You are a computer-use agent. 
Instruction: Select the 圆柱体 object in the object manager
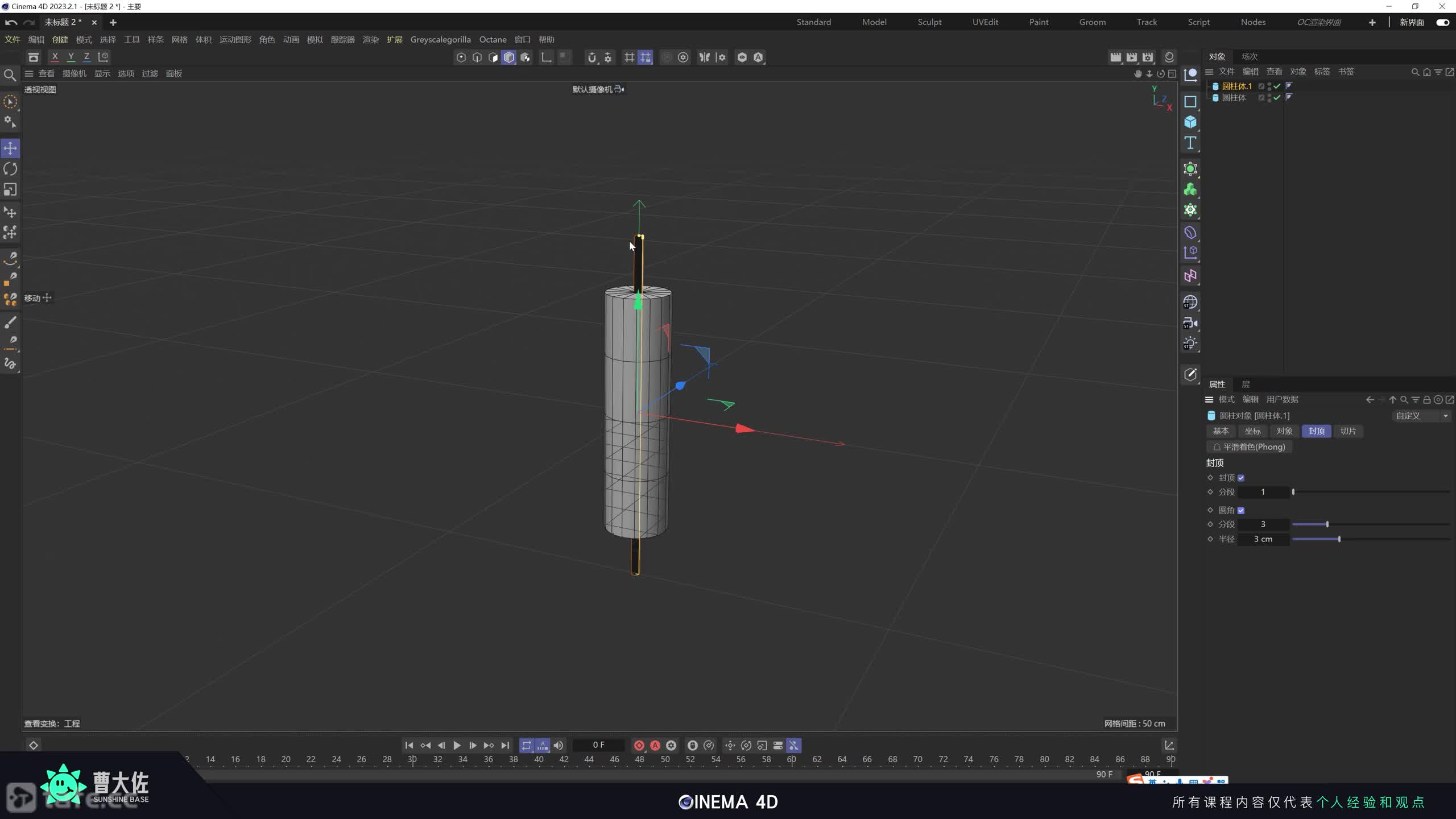pyautogui.click(x=1234, y=98)
